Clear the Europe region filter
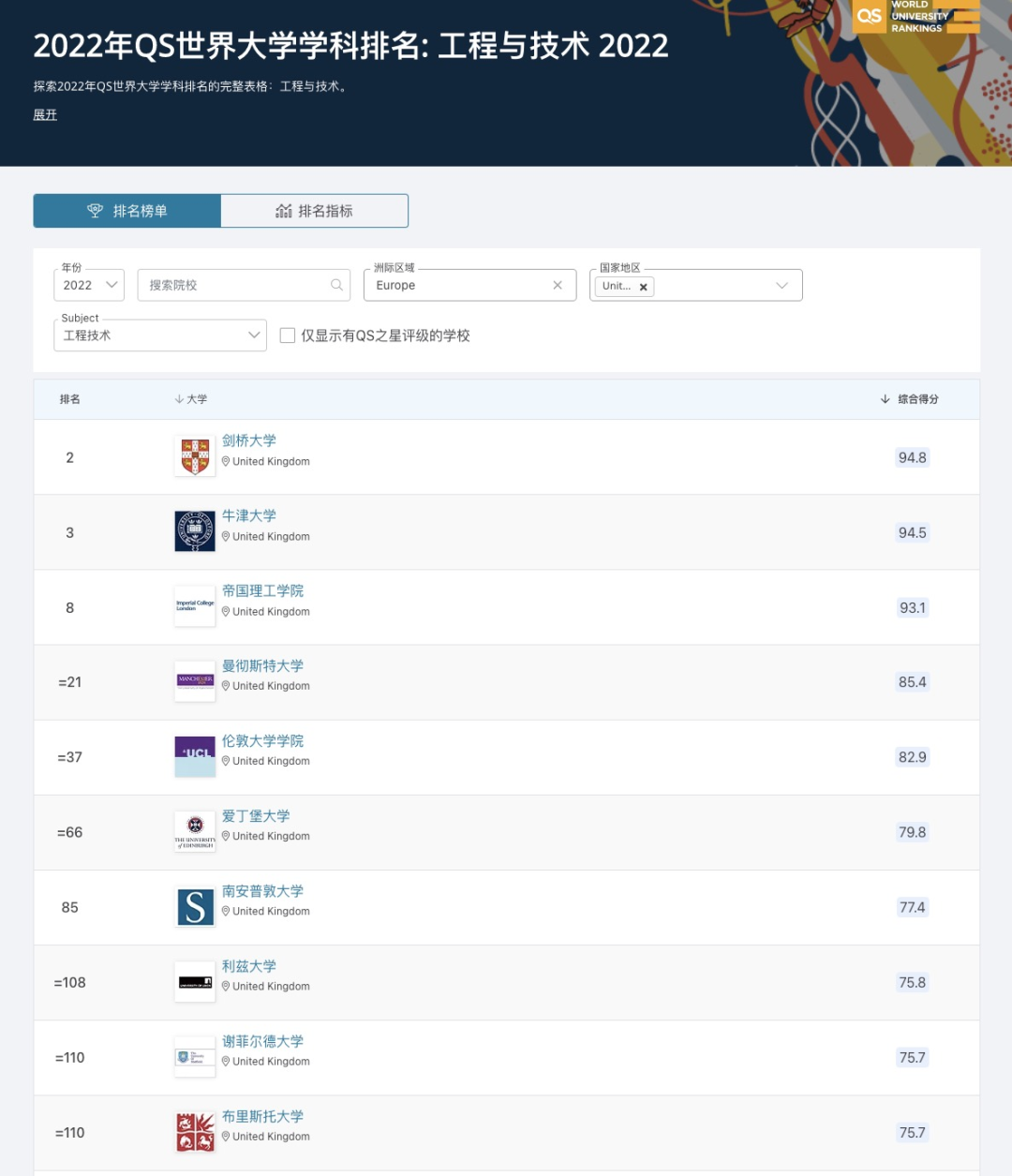This screenshot has width=1012, height=1176. click(558, 285)
